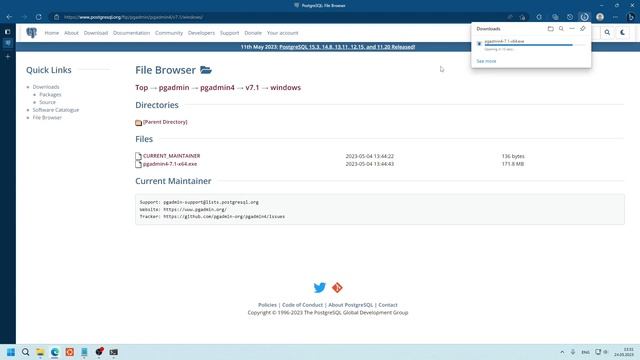Viewport: 640px width, 360px height.
Task: Open File Explorer from the taskbar
Action: click(40, 352)
